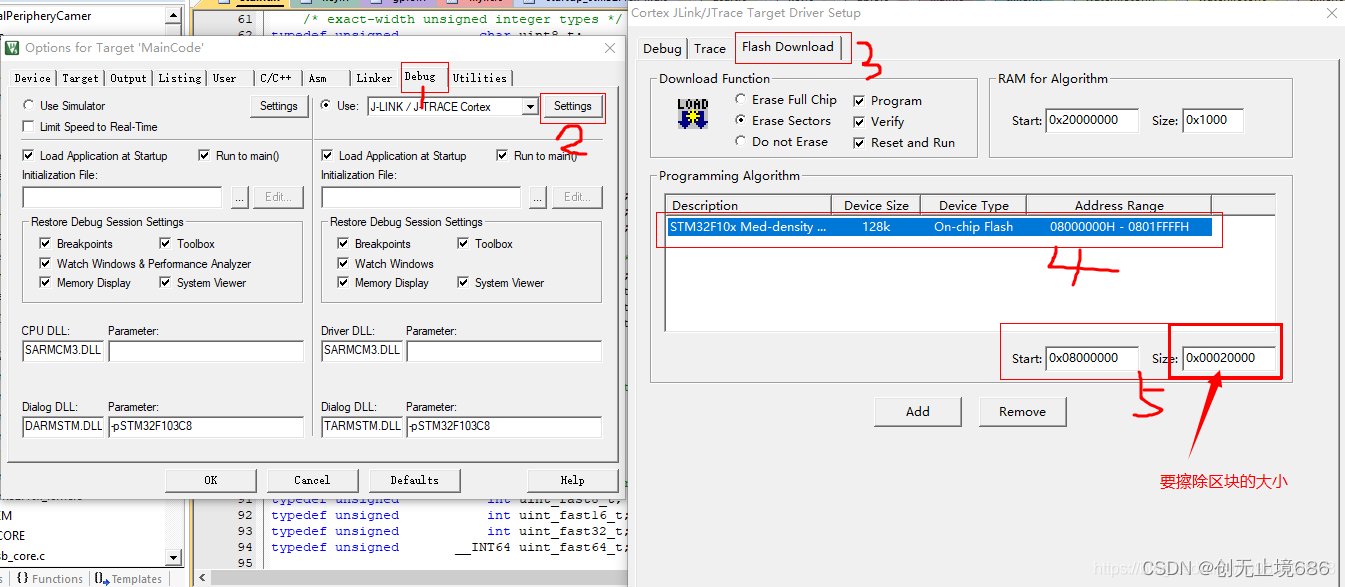Switch to the Target tab

pyautogui.click(x=80, y=77)
